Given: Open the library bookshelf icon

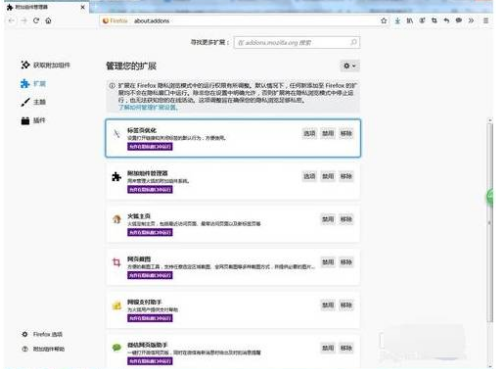Looking at the screenshot, I should [x=410, y=21].
